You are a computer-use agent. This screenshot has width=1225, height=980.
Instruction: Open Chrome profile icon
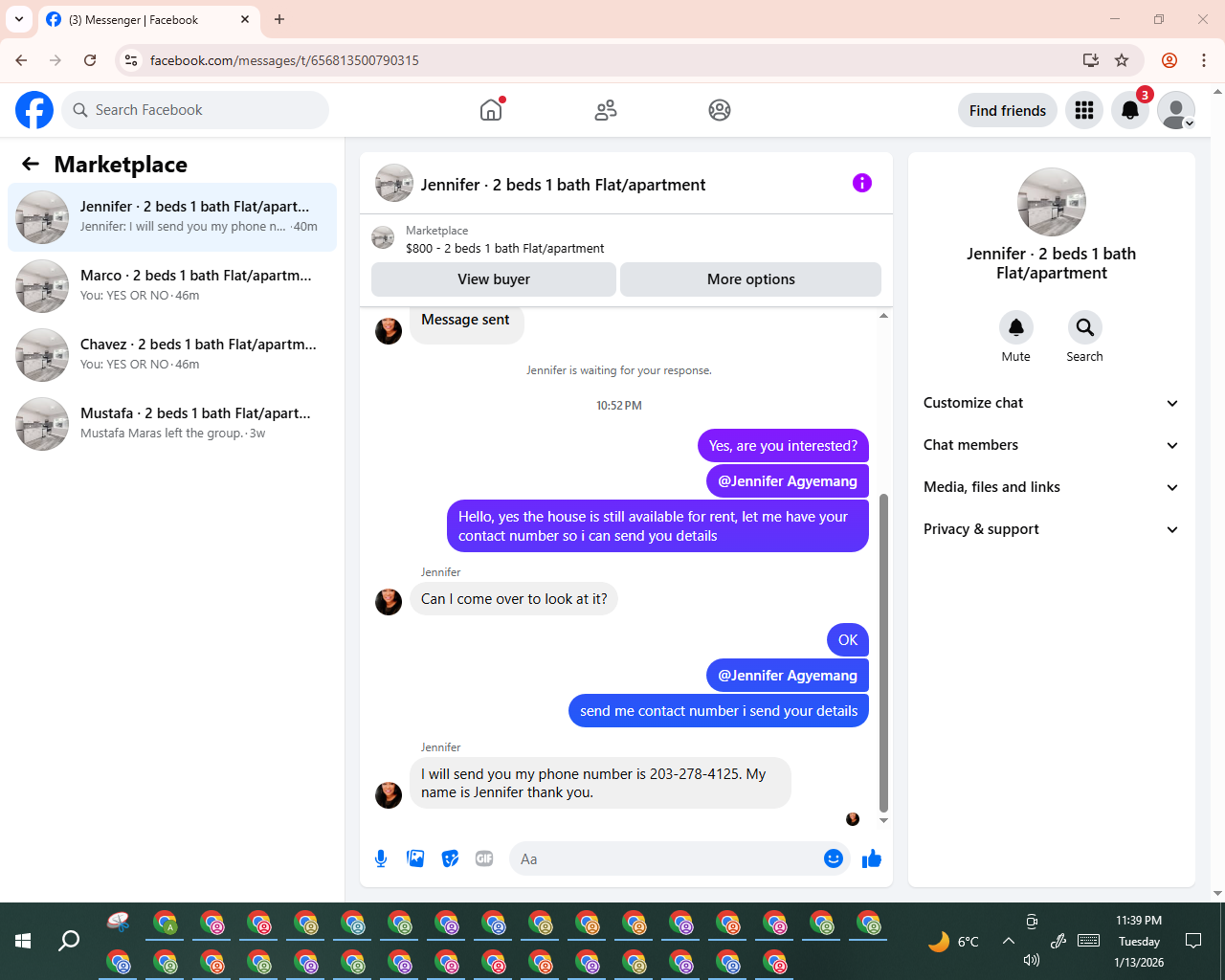[x=1169, y=60]
